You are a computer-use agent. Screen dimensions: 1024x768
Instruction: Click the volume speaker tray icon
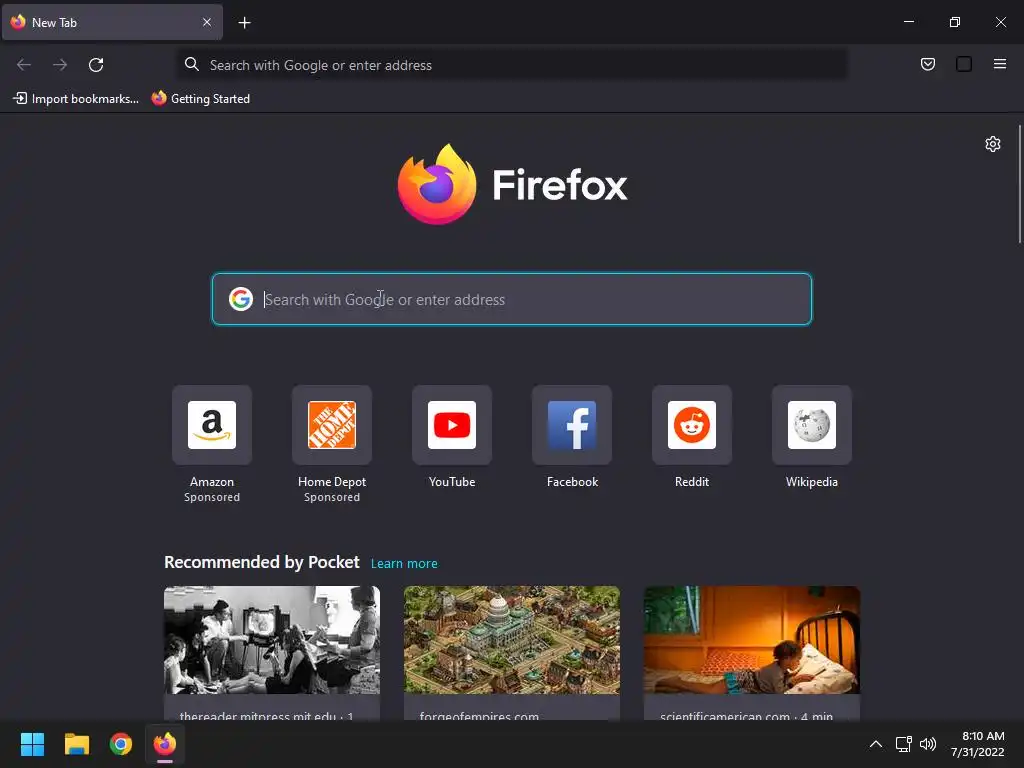click(x=927, y=744)
